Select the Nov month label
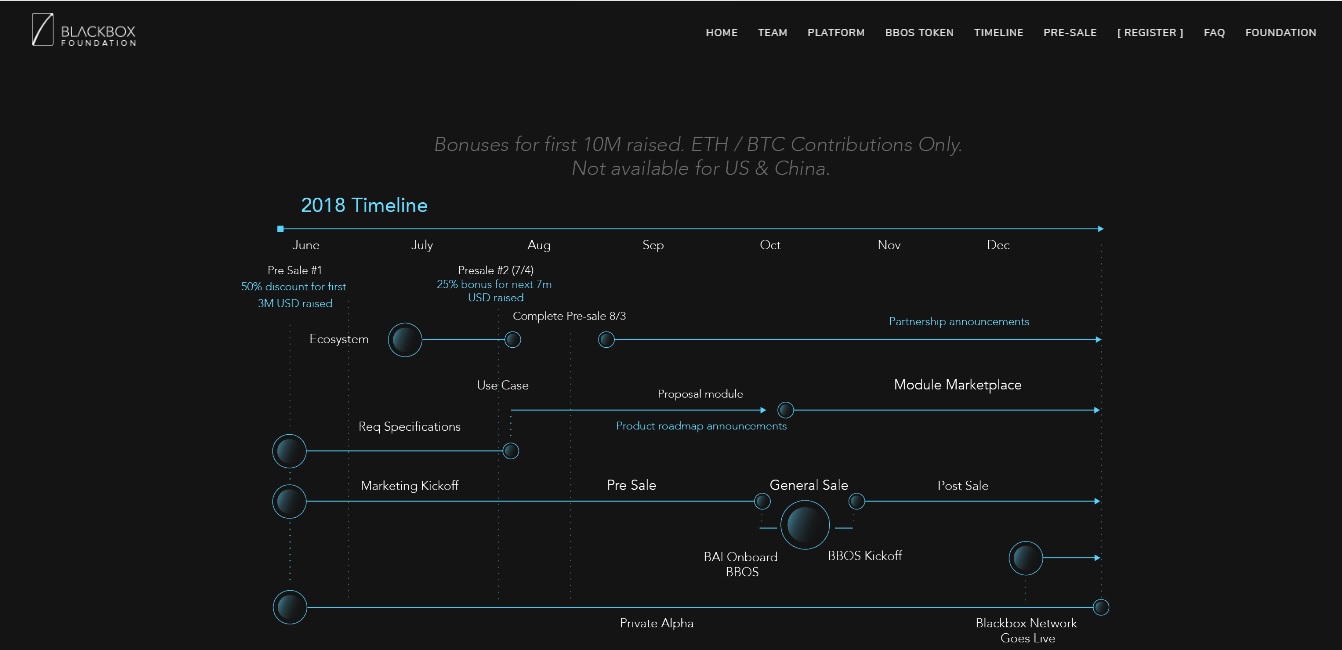 pos(889,245)
